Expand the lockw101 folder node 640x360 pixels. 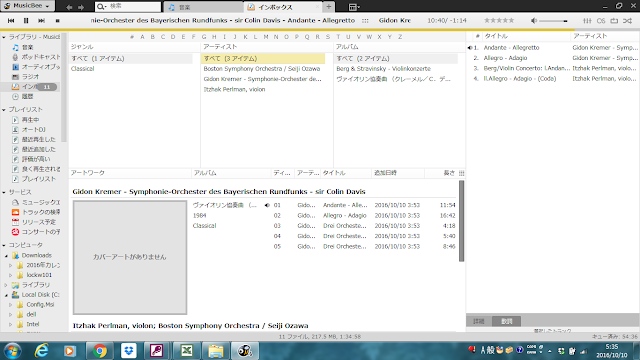[x=11, y=275]
